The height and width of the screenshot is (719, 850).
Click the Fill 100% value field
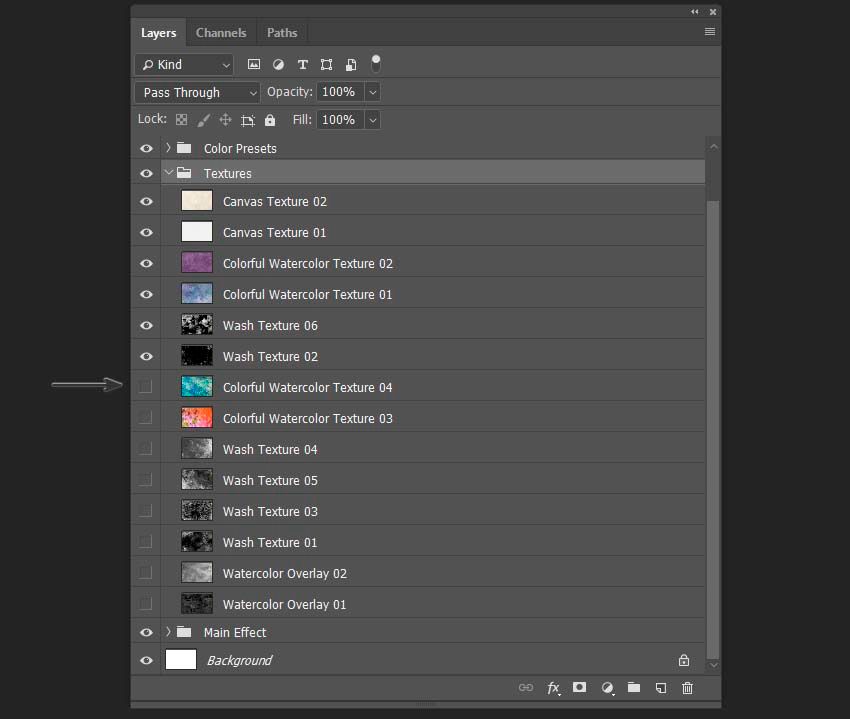point(340,120)
